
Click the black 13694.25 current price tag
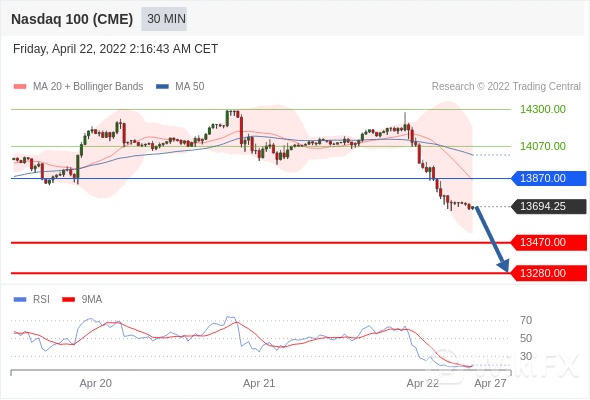549,206
